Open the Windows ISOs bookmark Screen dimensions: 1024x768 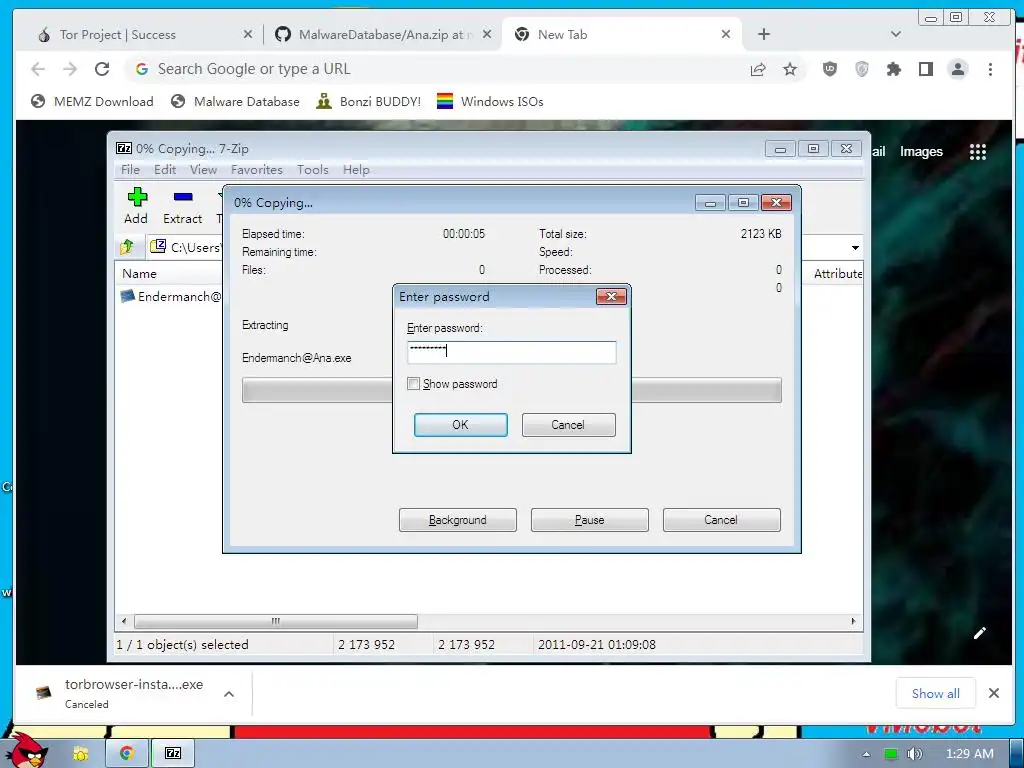coord(490,102)
